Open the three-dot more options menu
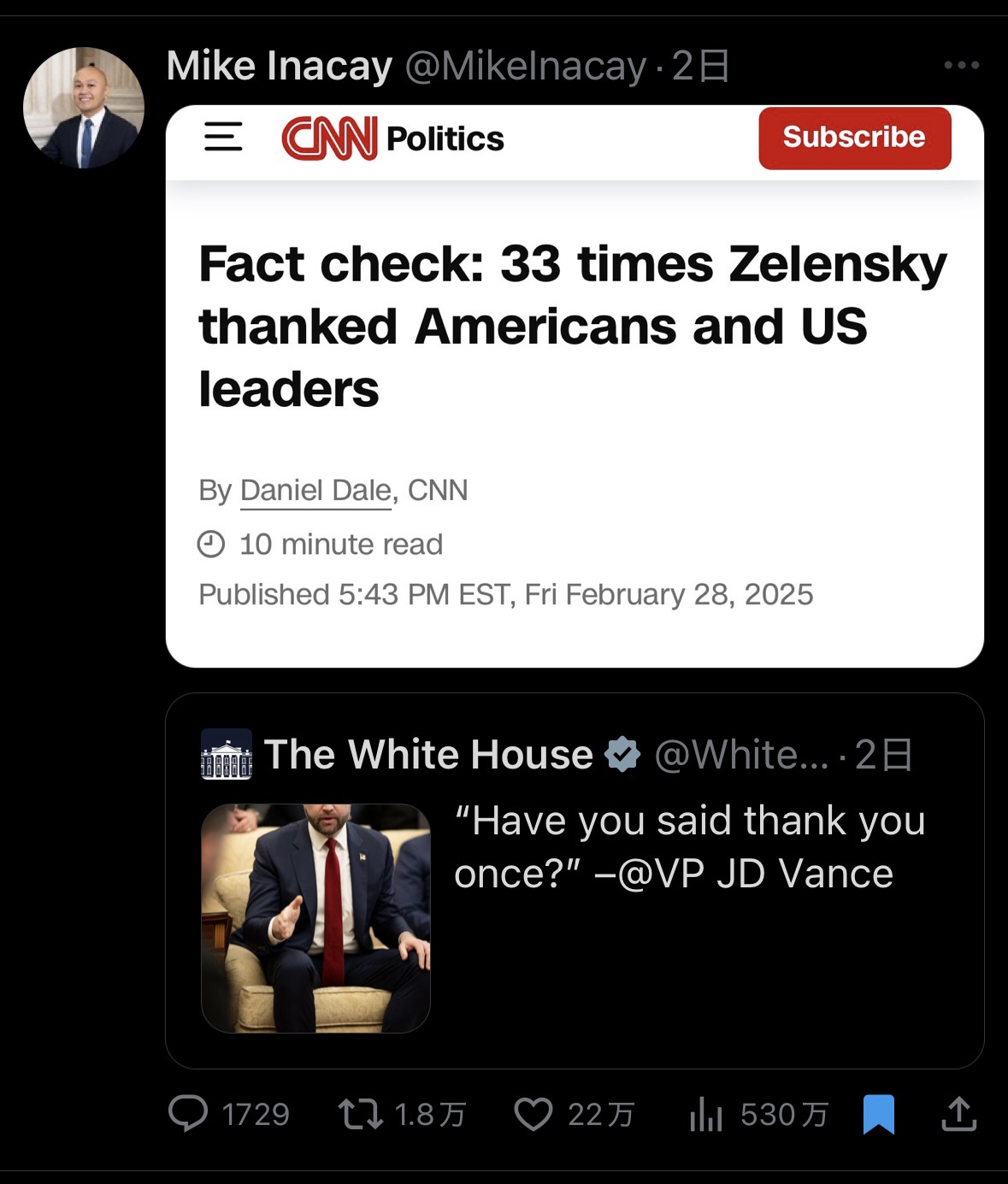 click(x=961, y=65)
